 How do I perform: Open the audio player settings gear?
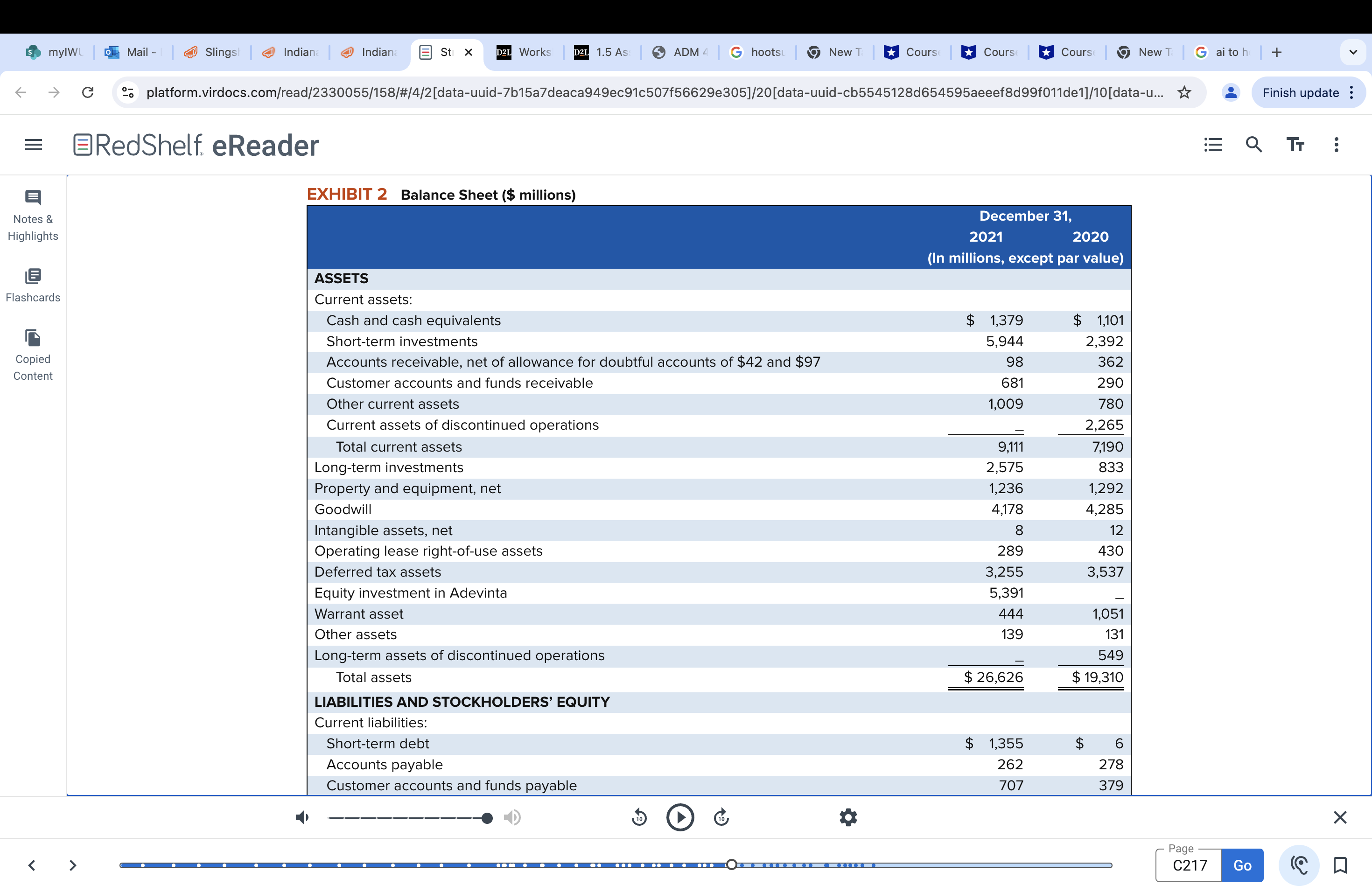tap(848, 817)
